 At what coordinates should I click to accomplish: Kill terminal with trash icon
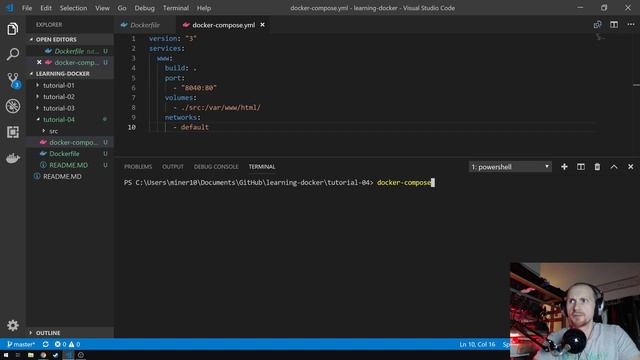tap(597, 167)
